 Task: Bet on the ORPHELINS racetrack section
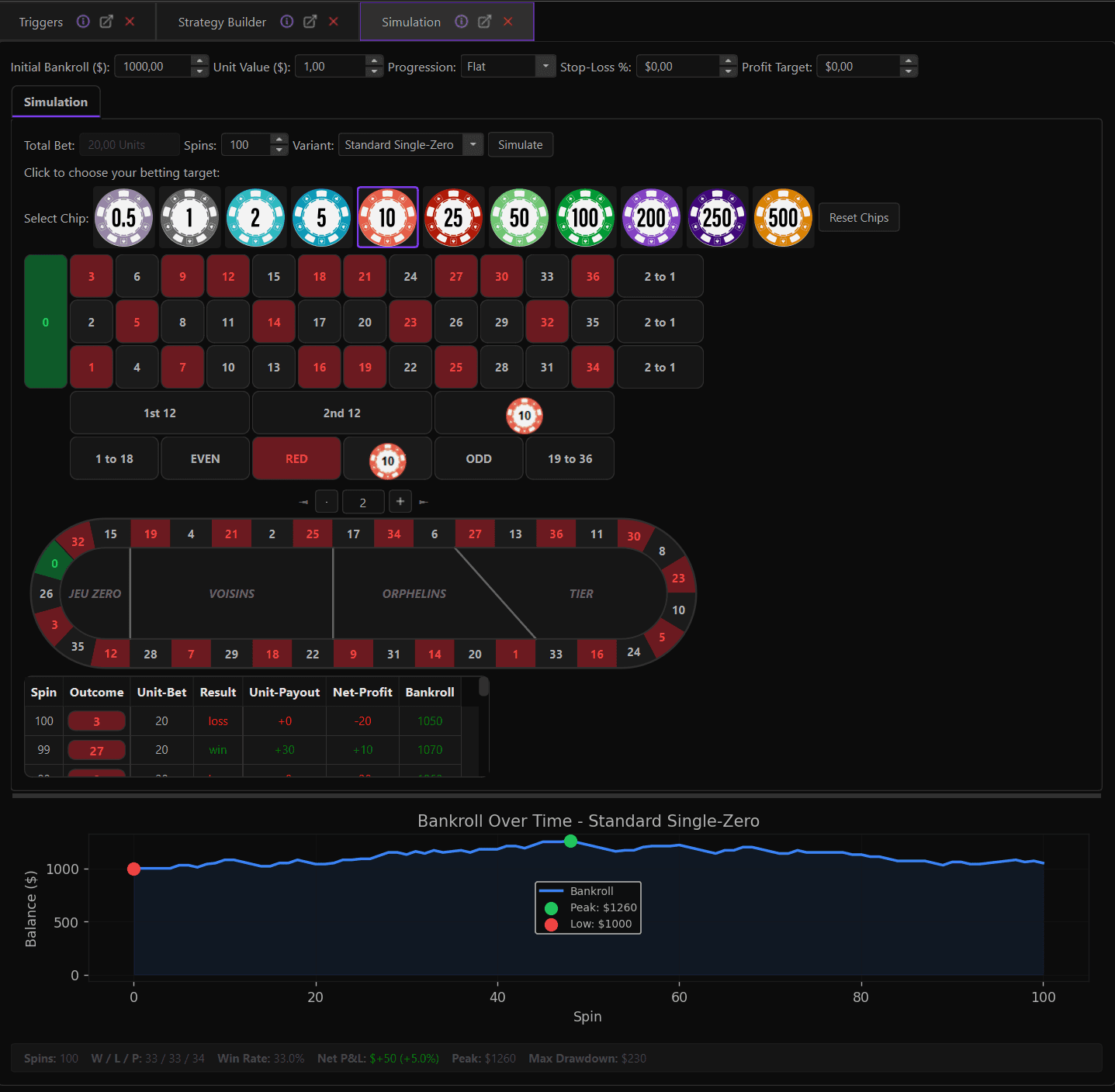click(x=414, y=594)
